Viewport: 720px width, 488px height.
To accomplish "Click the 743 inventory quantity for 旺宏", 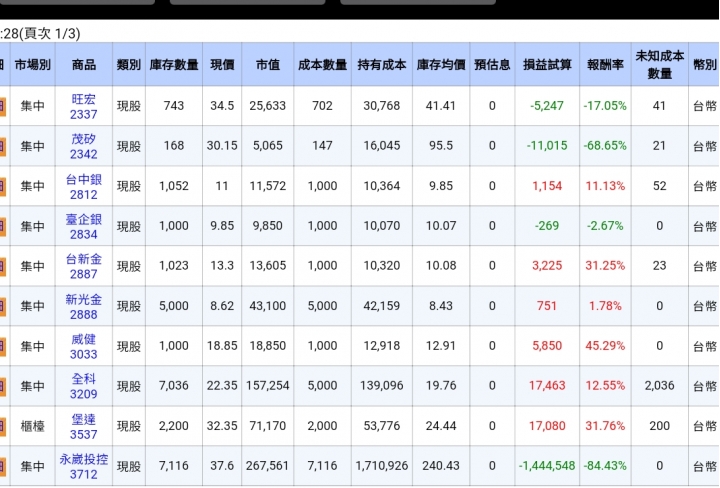I will tap(174, 106).
